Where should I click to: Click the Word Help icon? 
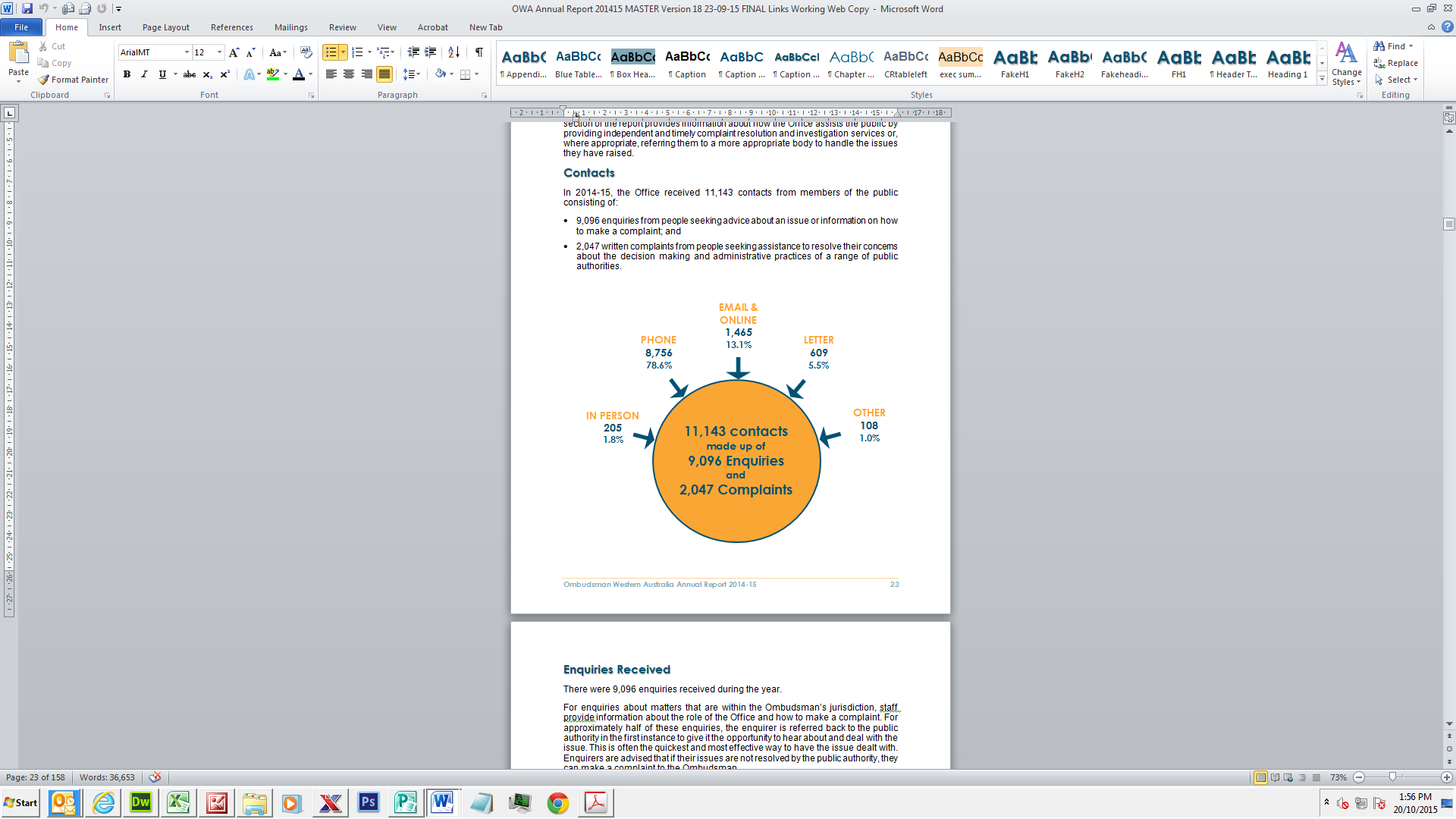click(1448, 27)
